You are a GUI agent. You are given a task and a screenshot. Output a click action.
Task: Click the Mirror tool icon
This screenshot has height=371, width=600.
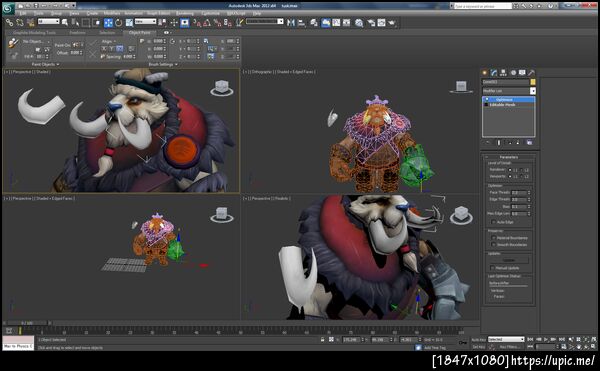coord(291,23)
